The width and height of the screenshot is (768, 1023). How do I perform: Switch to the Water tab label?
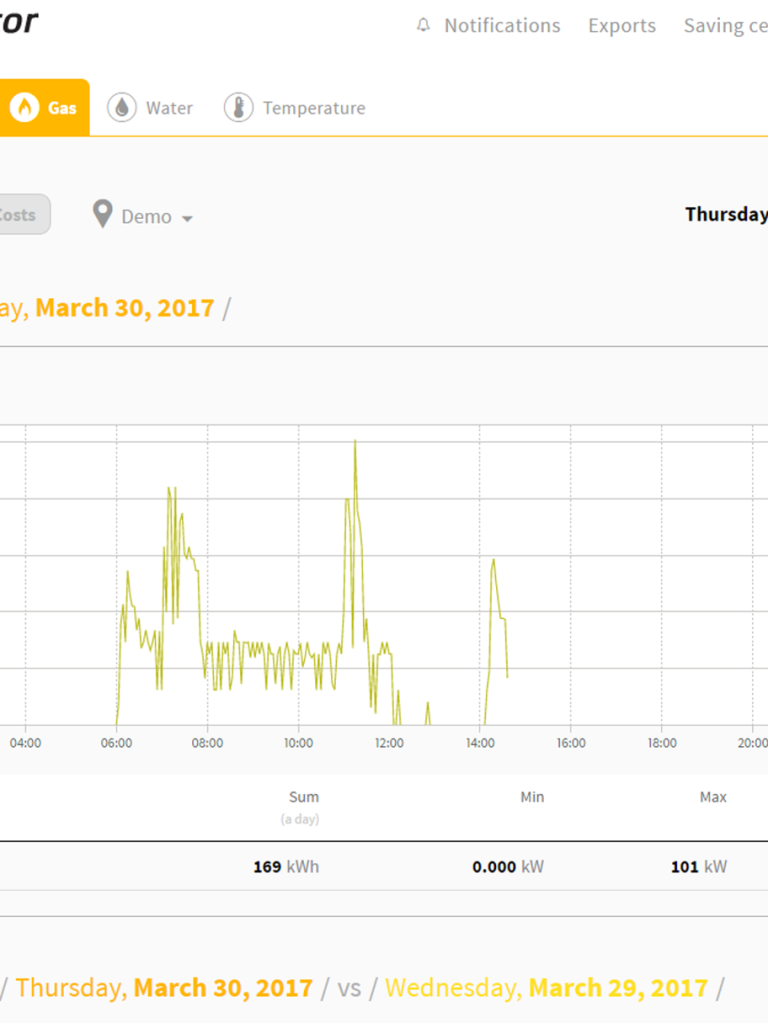[169, 108]
